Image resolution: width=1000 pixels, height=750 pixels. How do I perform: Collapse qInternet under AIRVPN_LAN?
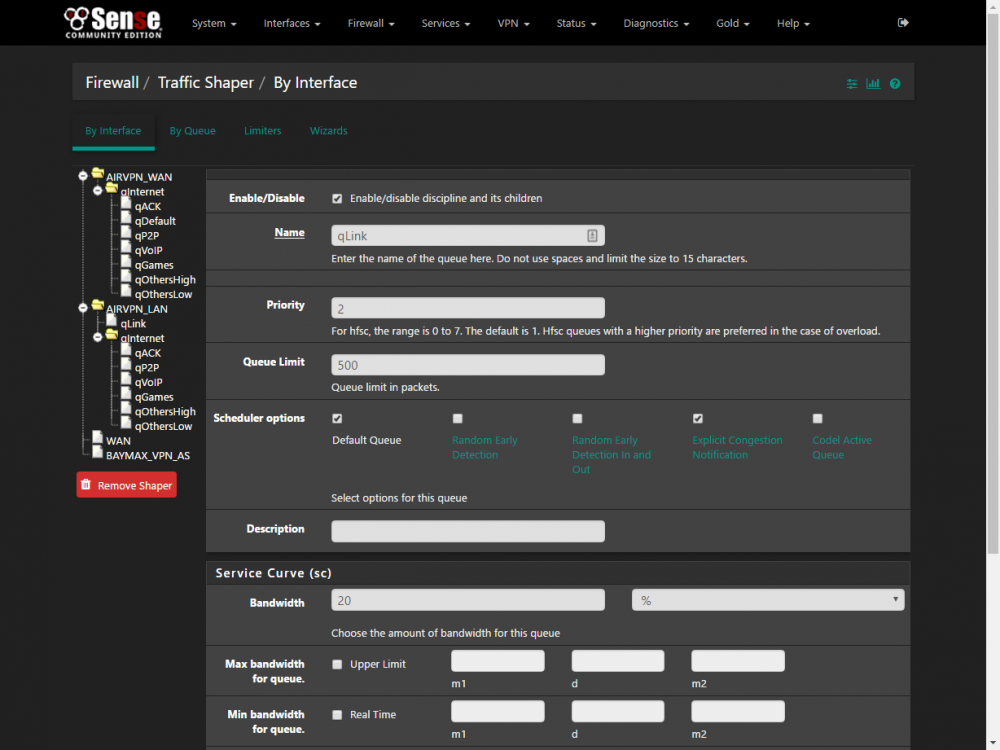pyautogui.click(x=98, y=337)
